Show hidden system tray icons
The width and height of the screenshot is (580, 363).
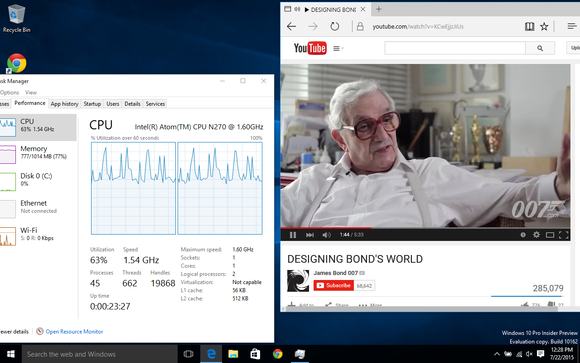click(497, 354)
